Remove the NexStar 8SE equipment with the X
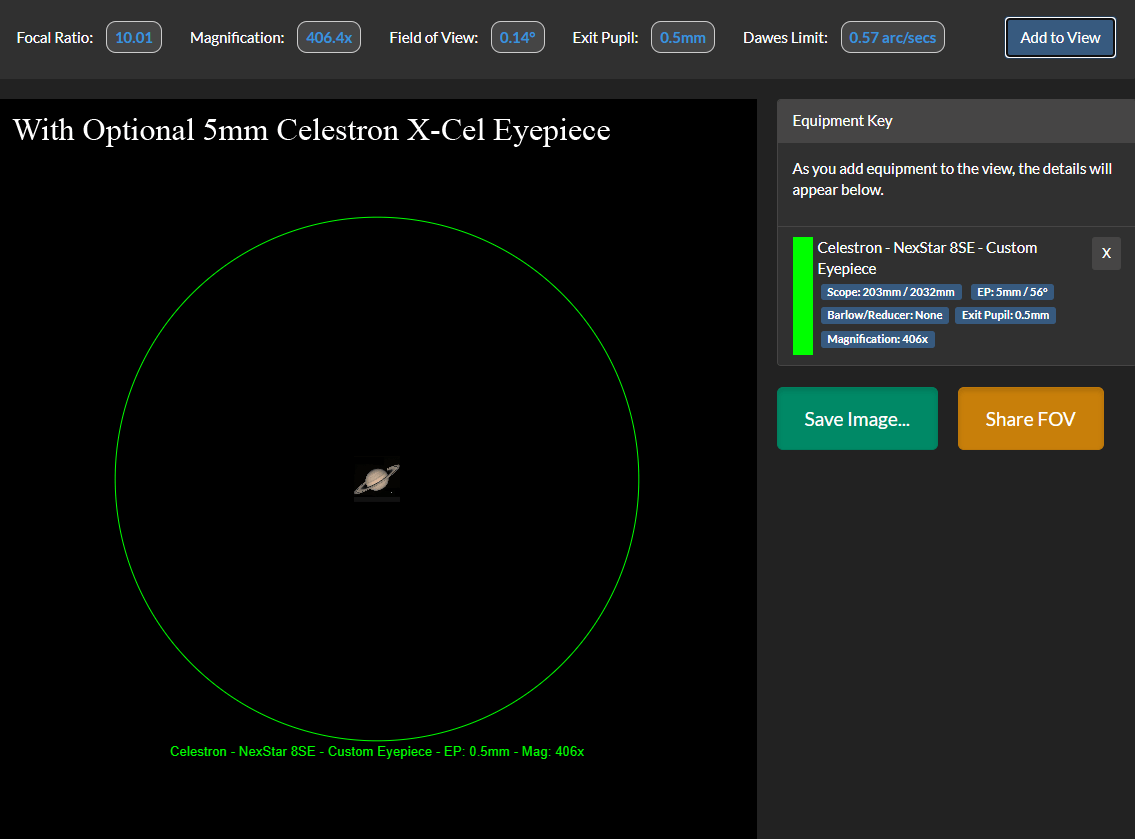Image resolution: width=1135 pixels, height=839 pixels. [1106, 253]
